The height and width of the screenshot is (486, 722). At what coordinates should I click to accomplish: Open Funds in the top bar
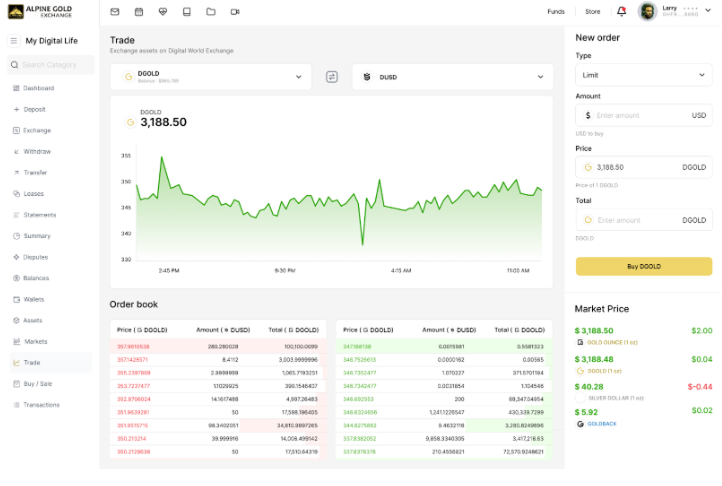[x=556, y=12]
